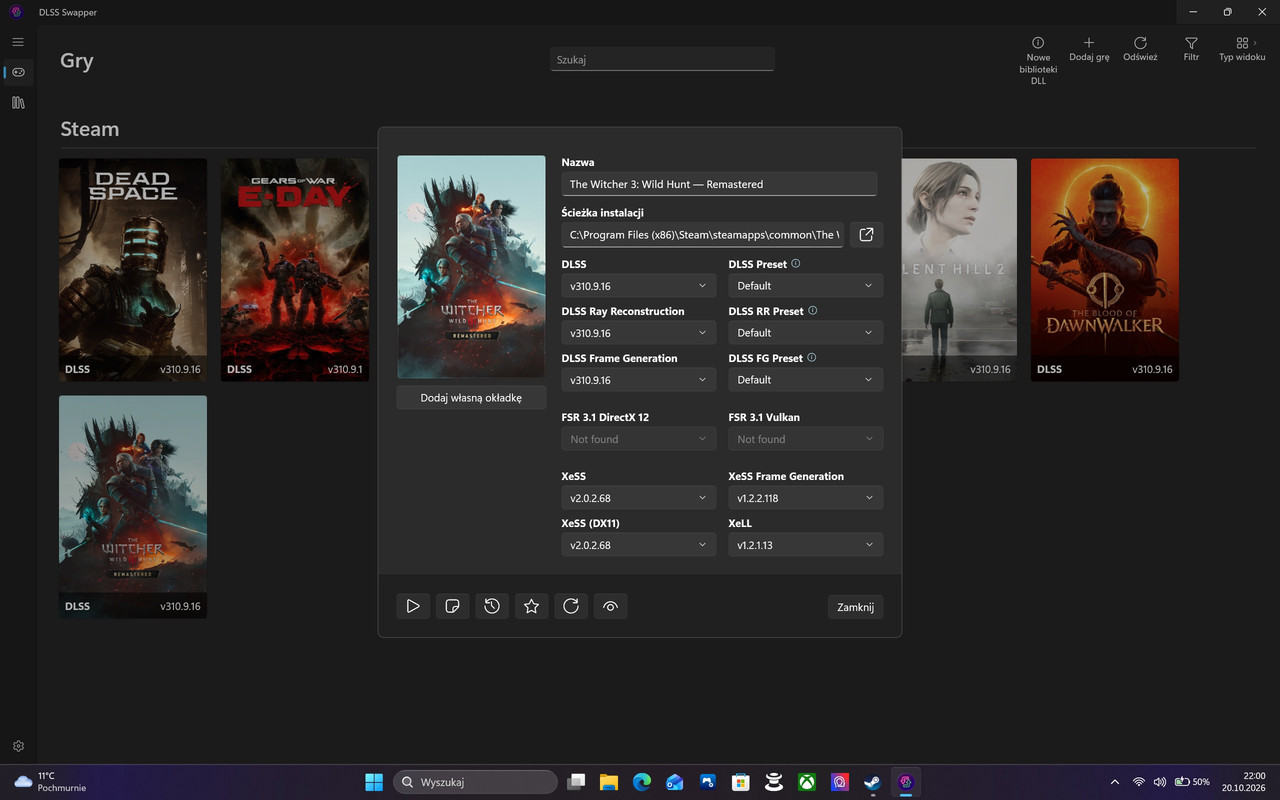Open the Windows Start menu

point(373,782)
